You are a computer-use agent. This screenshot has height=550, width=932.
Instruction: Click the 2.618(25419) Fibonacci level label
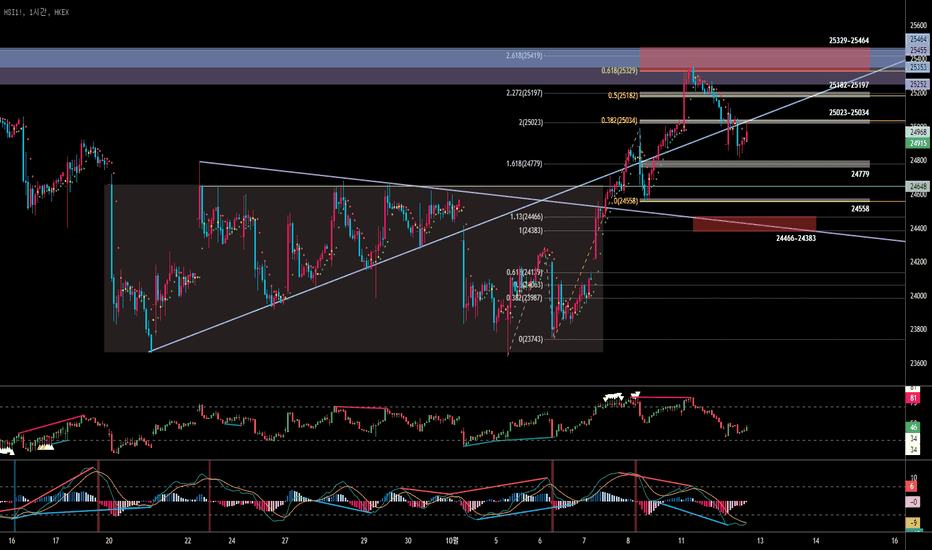tap(524, 55)
